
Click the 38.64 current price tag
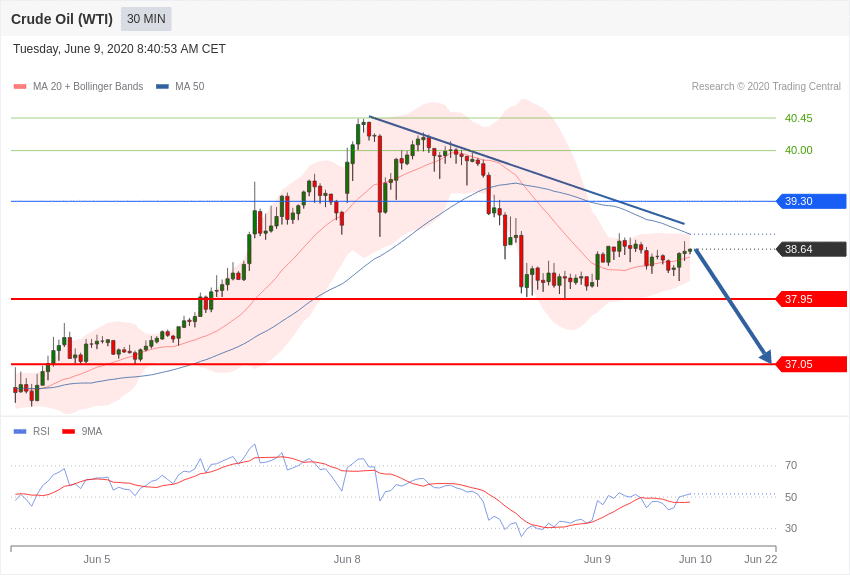[x=812, y=249]
